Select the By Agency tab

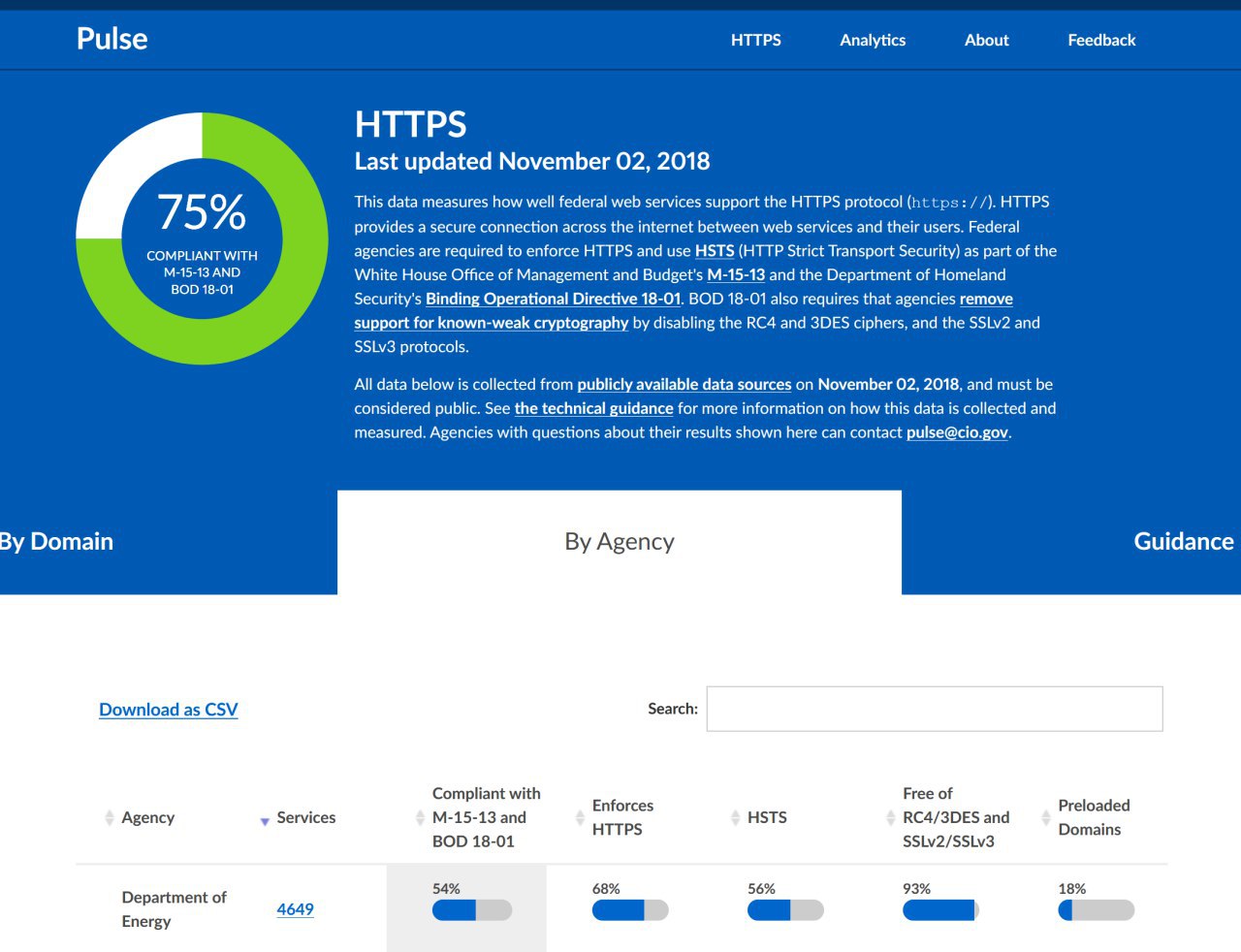620,541
